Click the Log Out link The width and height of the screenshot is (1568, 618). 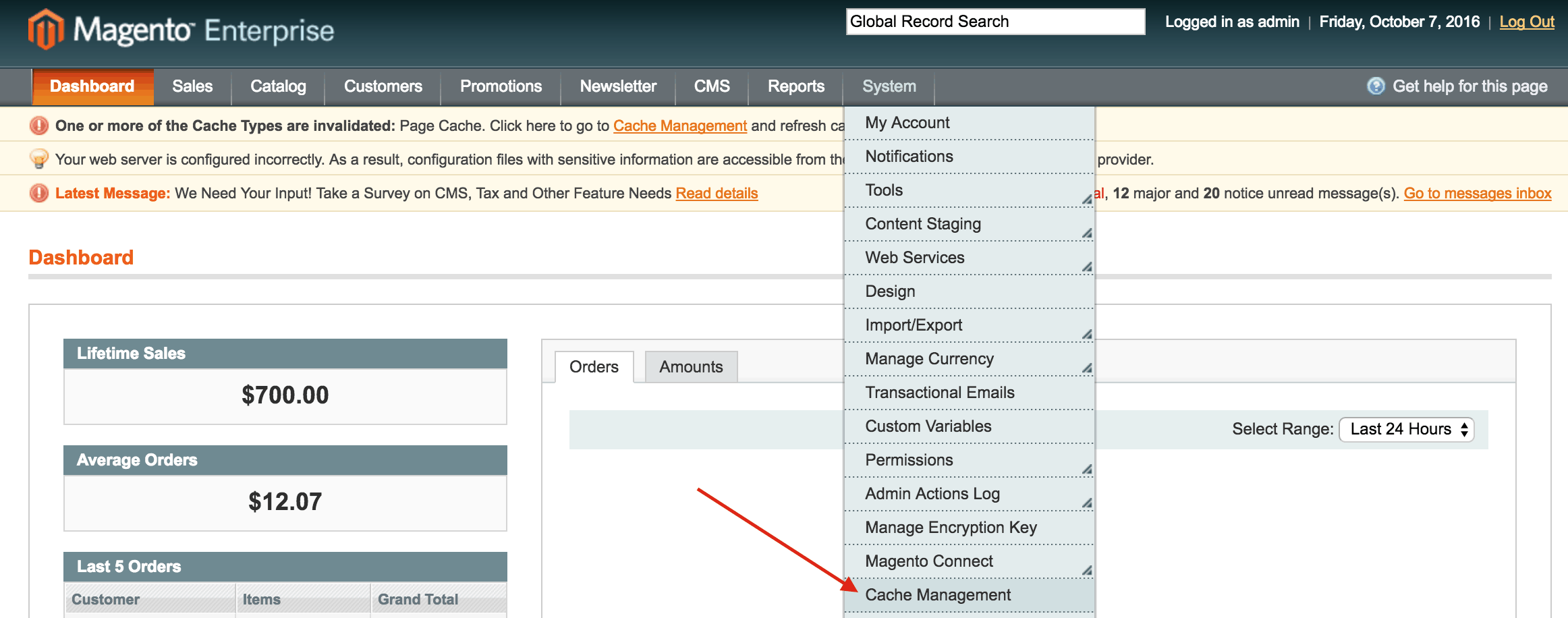[x=1525, y=21]
